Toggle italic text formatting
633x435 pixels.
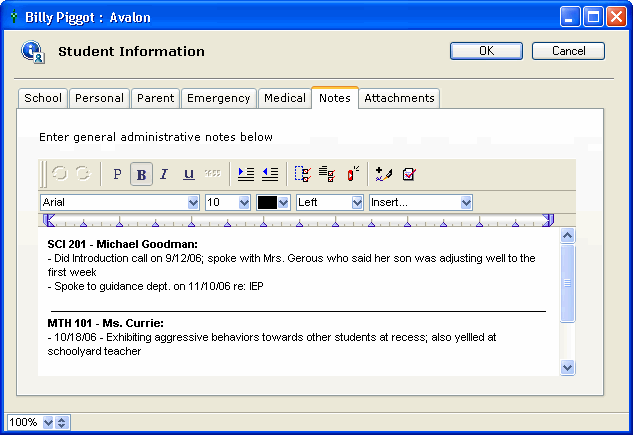coord(164,174)
